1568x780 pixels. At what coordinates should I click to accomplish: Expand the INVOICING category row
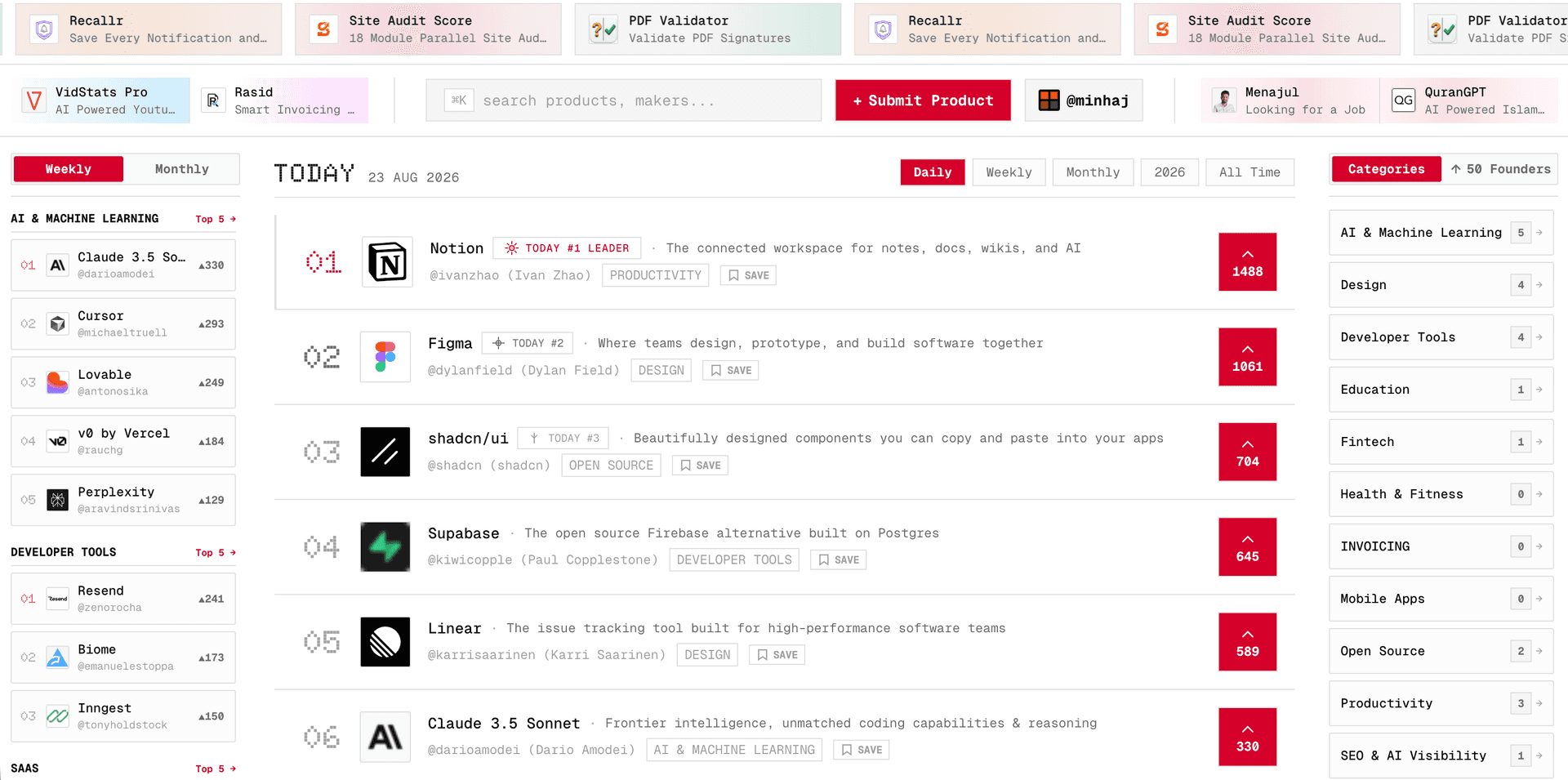1441,546
